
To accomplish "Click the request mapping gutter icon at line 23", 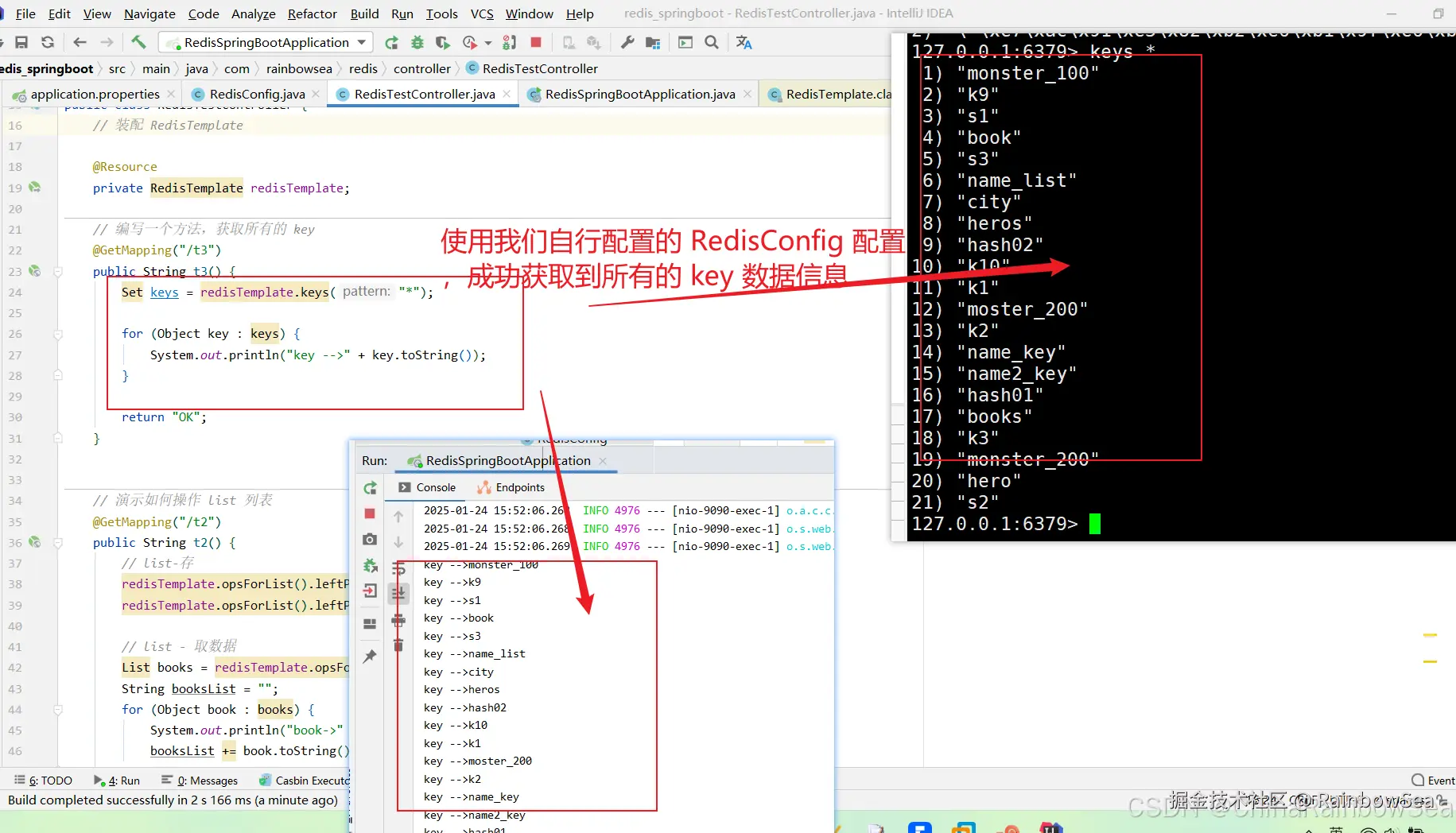I will pos(34,271).
